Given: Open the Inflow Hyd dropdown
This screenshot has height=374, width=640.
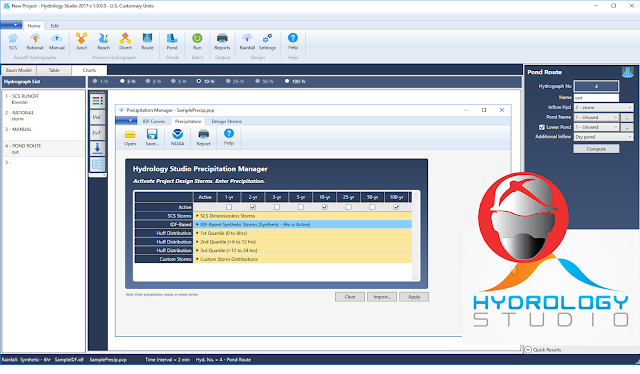Looking at the screenshot, I should point(604,107).
